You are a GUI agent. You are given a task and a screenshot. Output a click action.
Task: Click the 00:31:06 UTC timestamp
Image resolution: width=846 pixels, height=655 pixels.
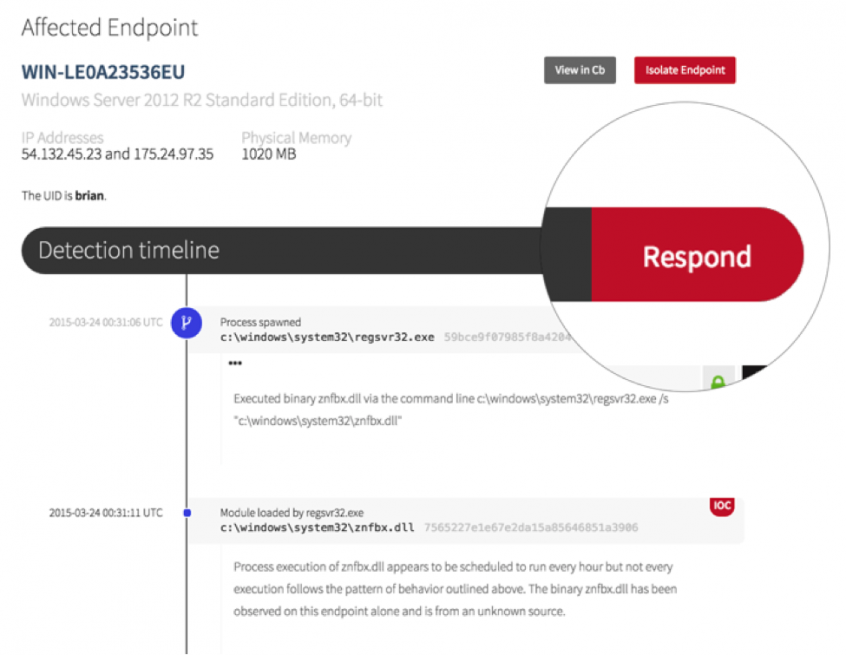(105, 322)
